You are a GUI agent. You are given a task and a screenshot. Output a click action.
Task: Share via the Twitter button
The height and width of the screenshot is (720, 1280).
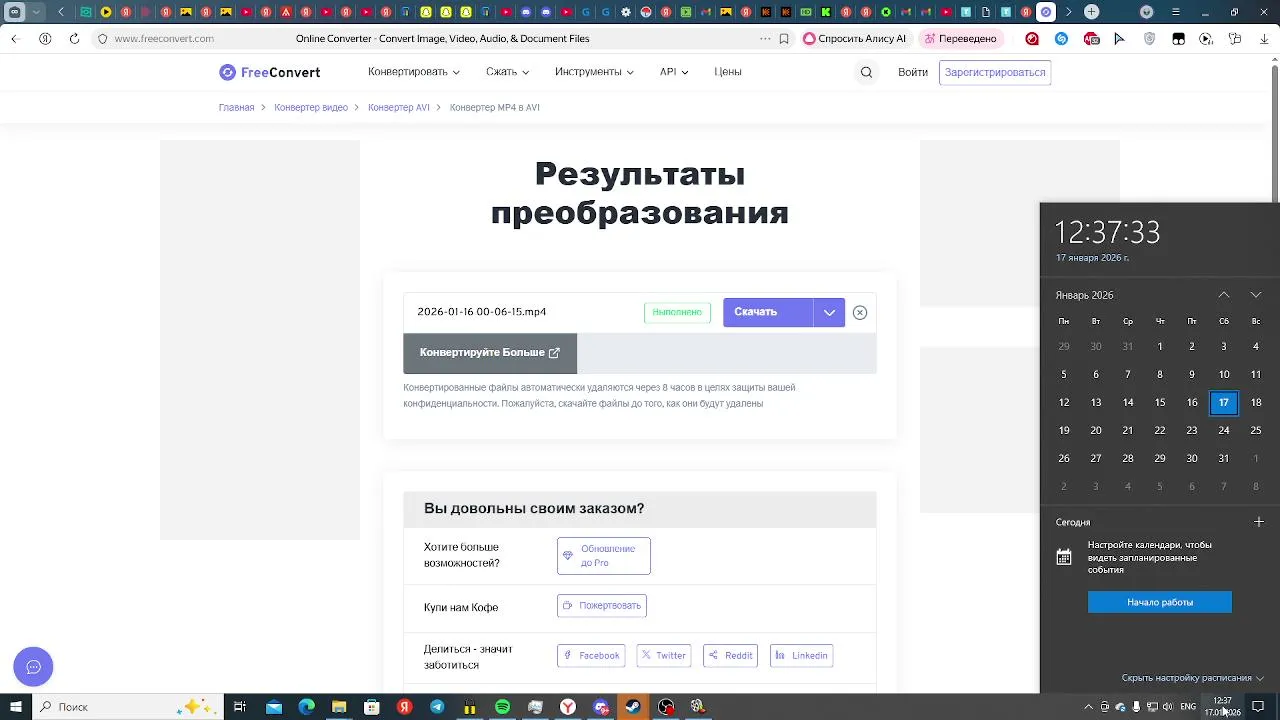[664, 656]
